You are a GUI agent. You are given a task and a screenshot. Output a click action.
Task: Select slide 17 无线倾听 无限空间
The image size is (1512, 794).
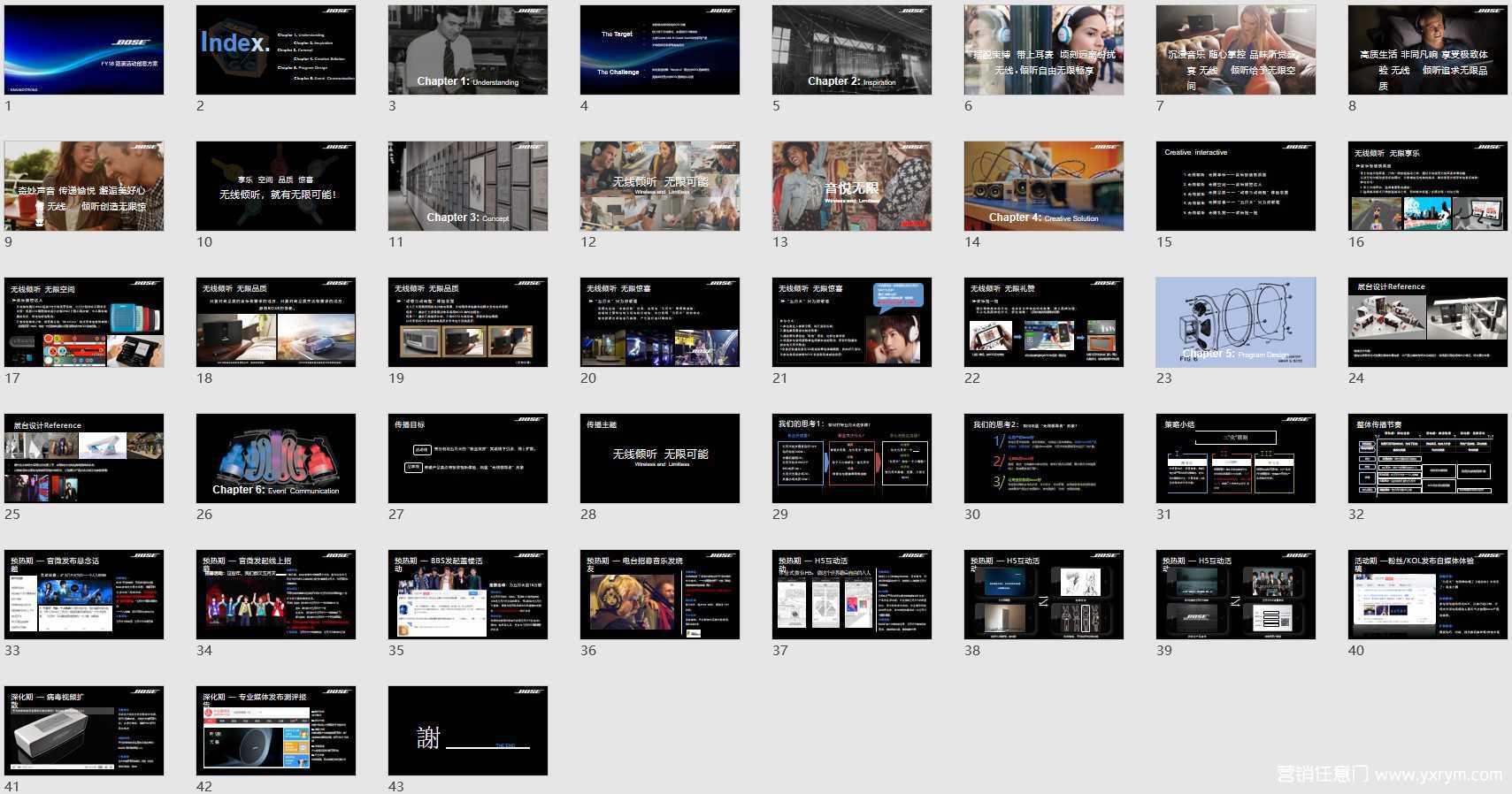(84, 322)
